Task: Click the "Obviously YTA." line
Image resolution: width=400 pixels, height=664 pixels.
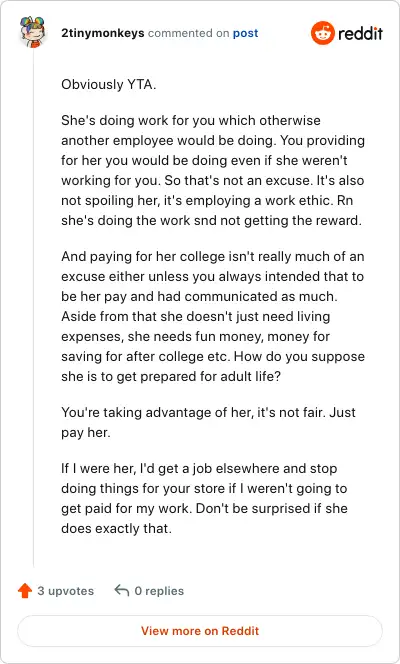Action: [x=109, y=84]
